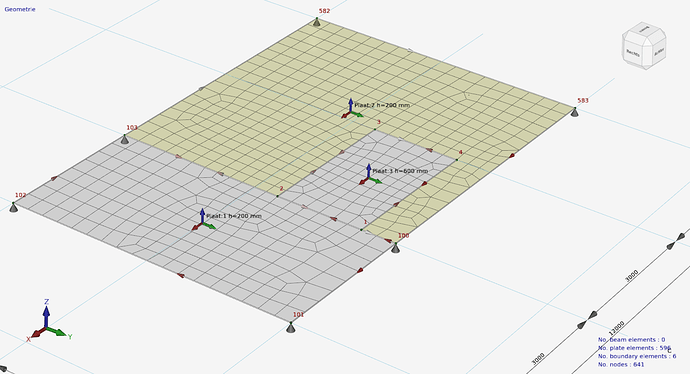Click the top face of view cube
The image size is (690, 374).
(x=644, y=29)
